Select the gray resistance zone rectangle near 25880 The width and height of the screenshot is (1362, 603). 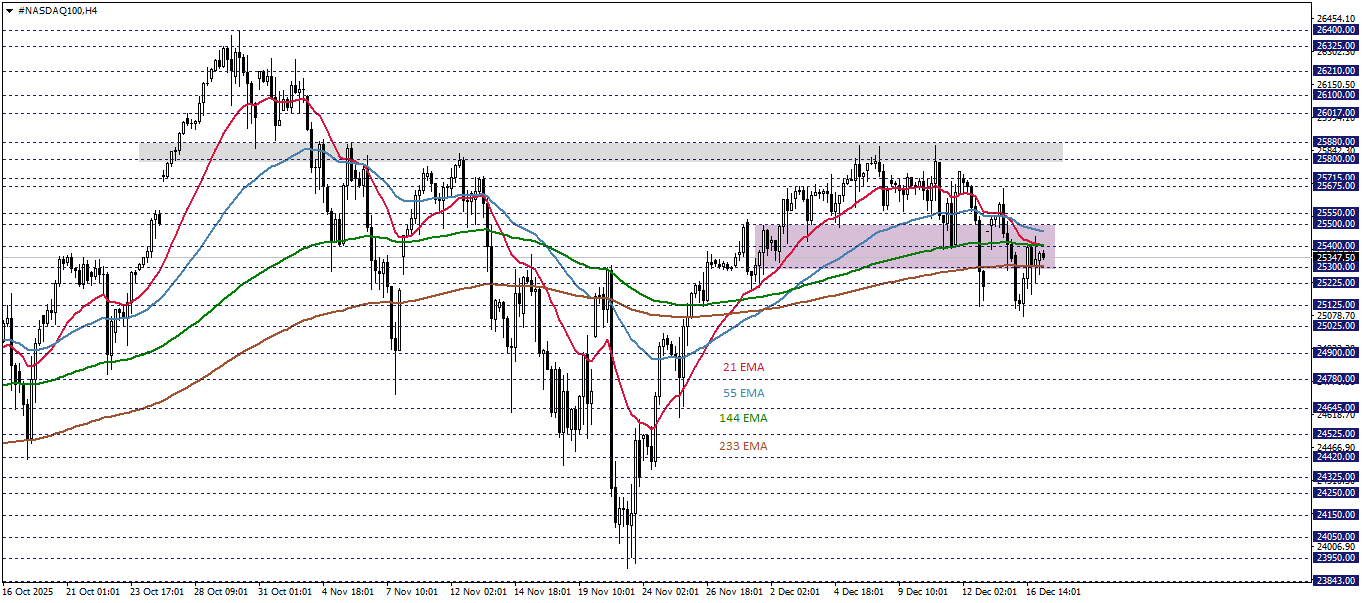pos(600,152)
